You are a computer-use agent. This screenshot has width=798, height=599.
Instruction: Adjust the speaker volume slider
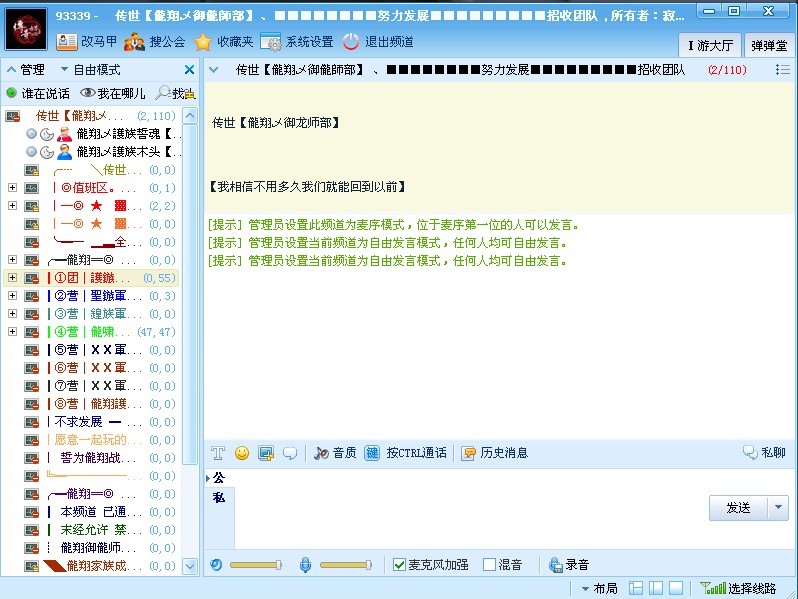pyautogui.click(x=255, y=565)
